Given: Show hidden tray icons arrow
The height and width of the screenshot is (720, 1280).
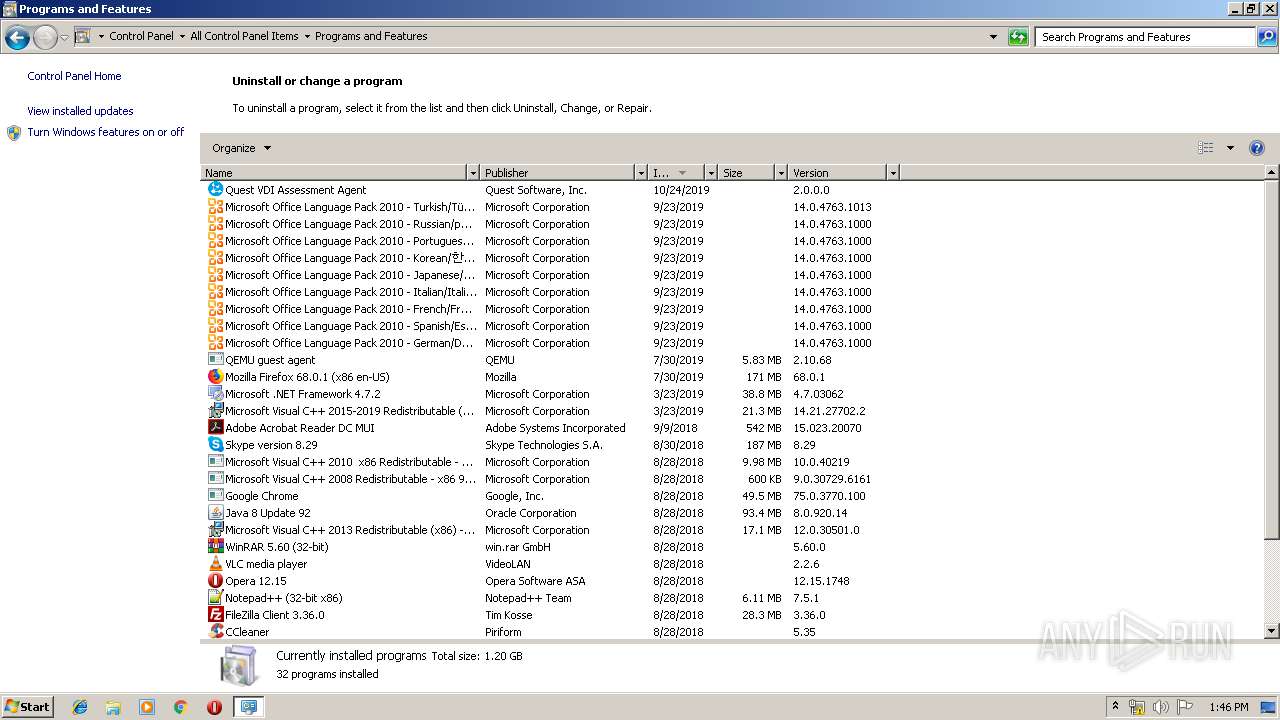Looking at the screenshot, I should pos(1115,707).
